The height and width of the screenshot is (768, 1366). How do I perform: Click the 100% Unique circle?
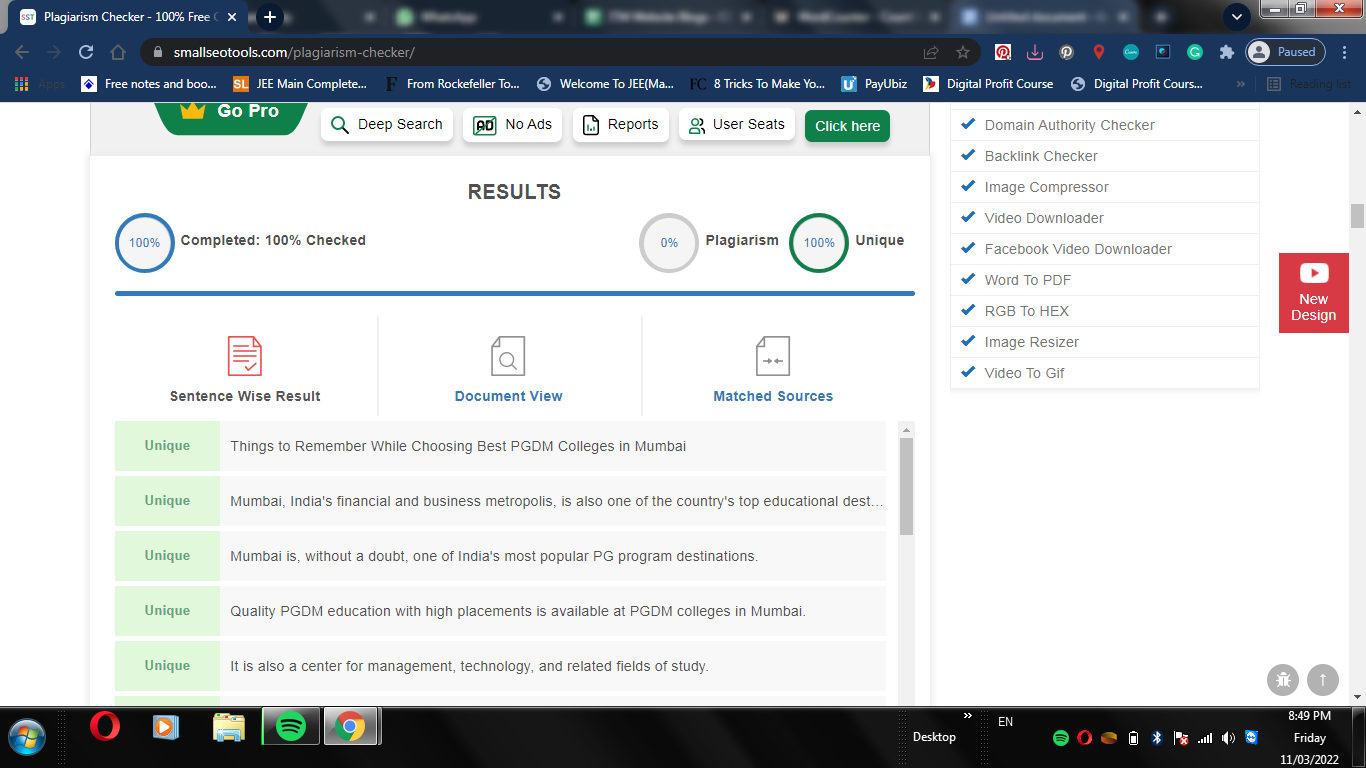[819, 242]
